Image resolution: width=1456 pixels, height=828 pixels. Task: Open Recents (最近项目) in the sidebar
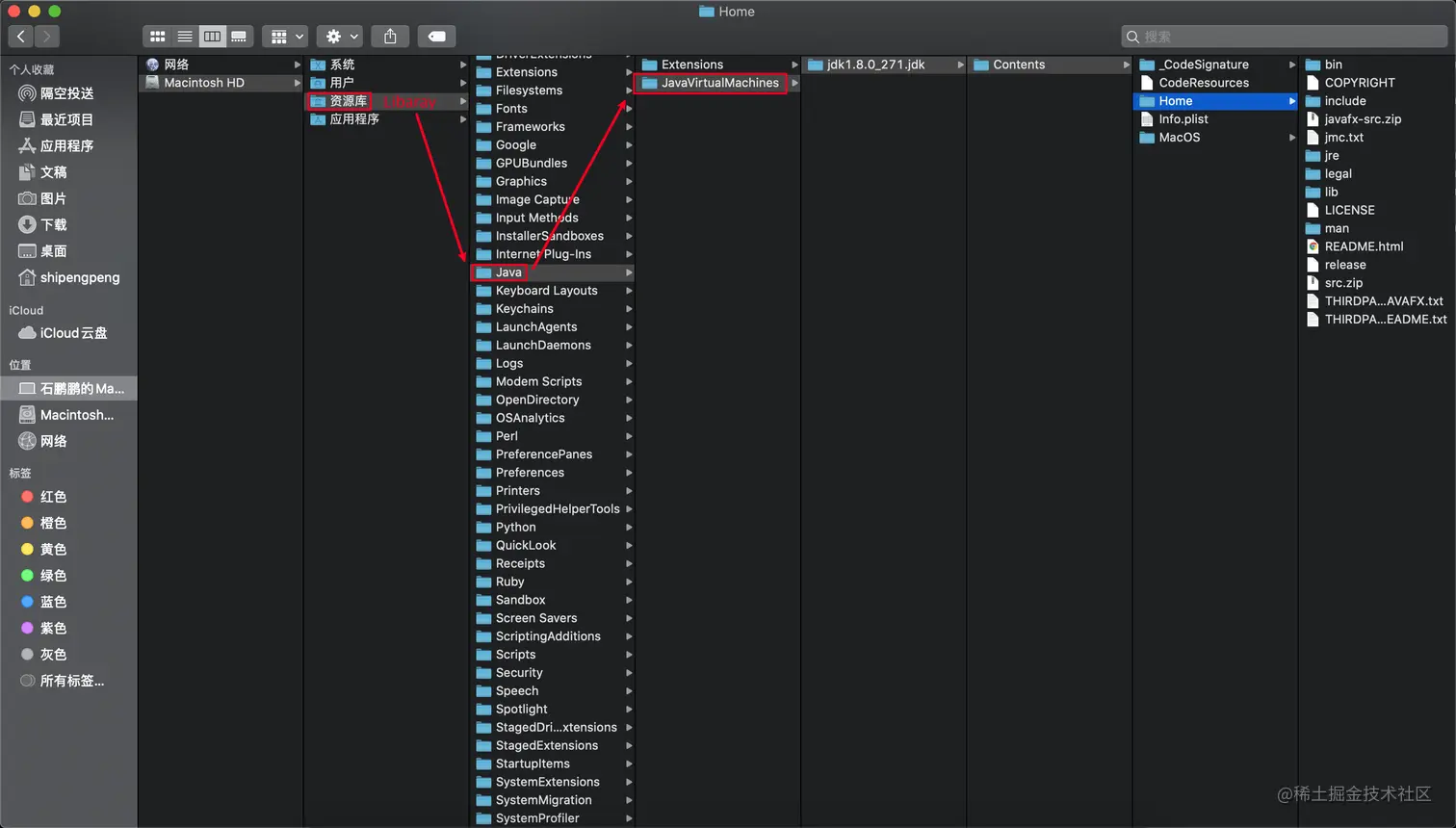pyautogui.click(x=68, y=119)
